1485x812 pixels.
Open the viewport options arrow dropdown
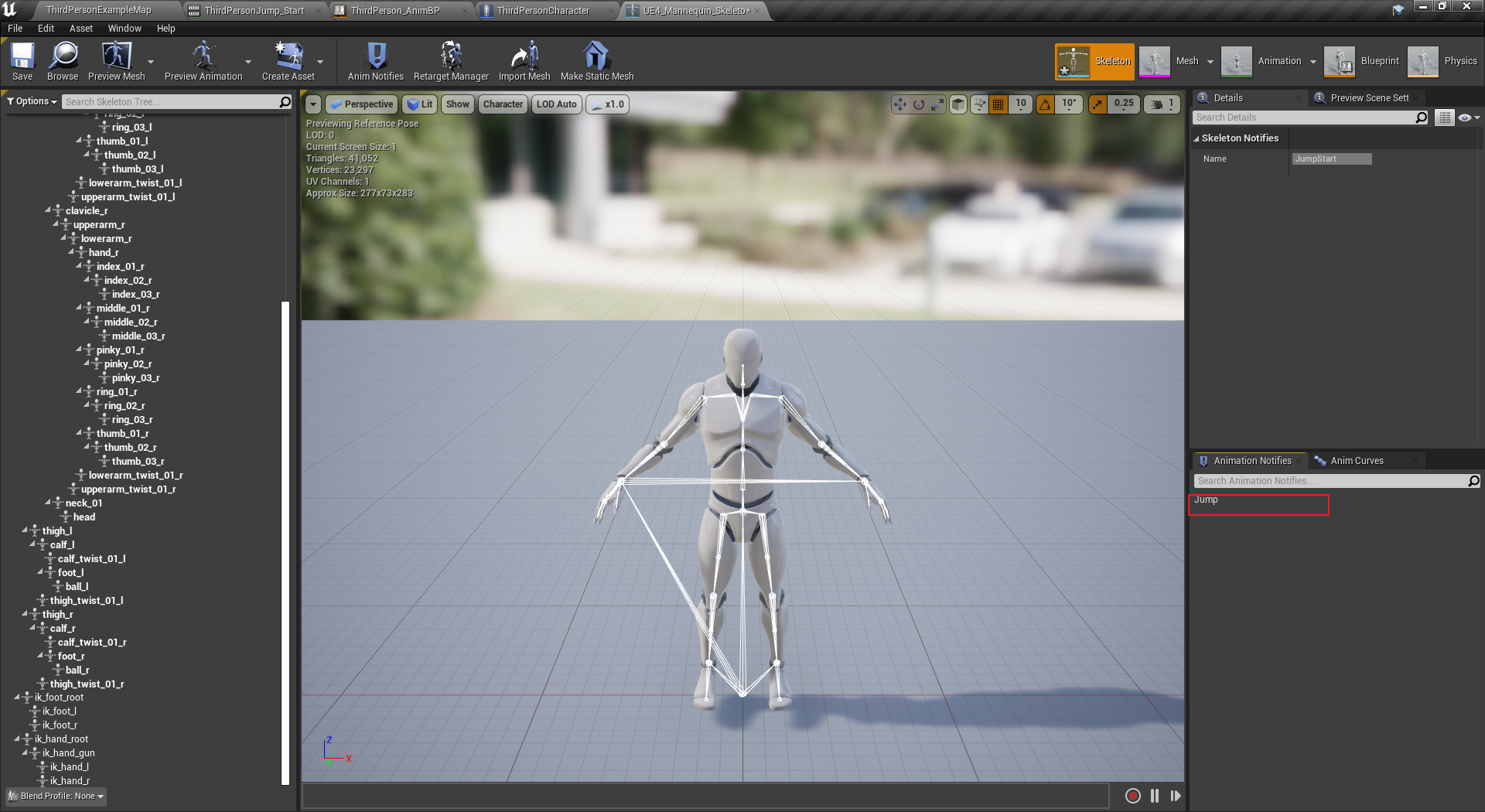[313, 104]
